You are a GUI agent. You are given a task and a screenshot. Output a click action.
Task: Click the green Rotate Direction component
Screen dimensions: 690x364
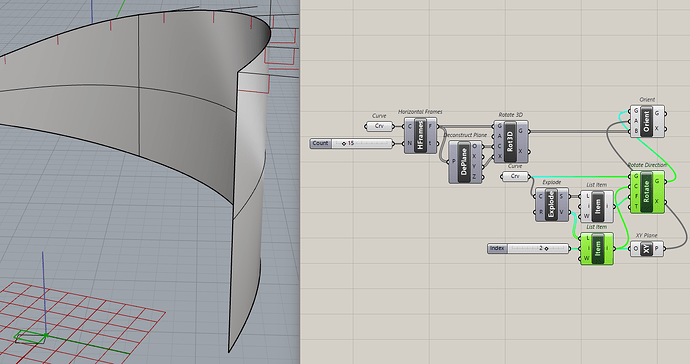[x=647, y=192]
